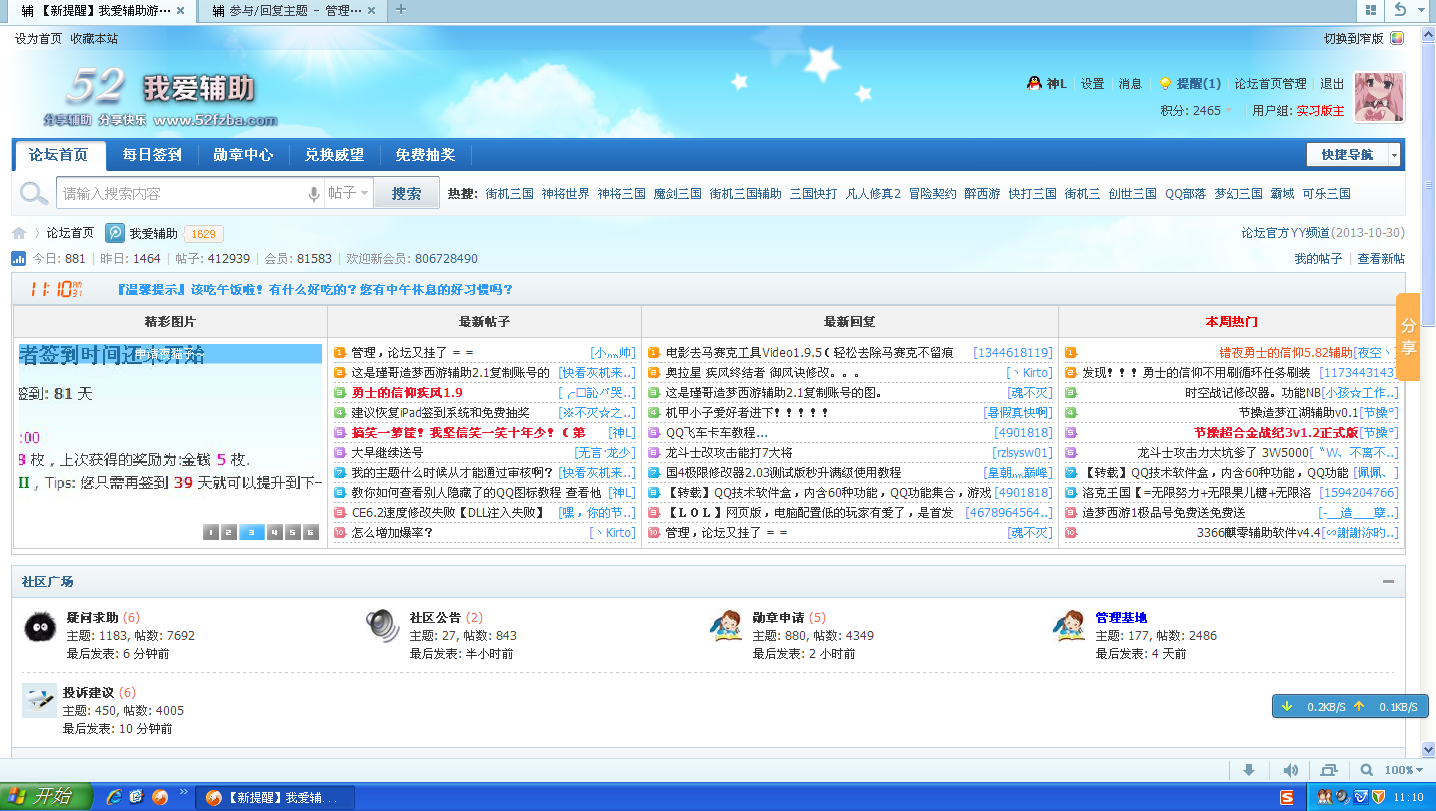Click the zoom magnifier icon in status bar
The width and height of the screenshot is (1436, 811).
1367,770
